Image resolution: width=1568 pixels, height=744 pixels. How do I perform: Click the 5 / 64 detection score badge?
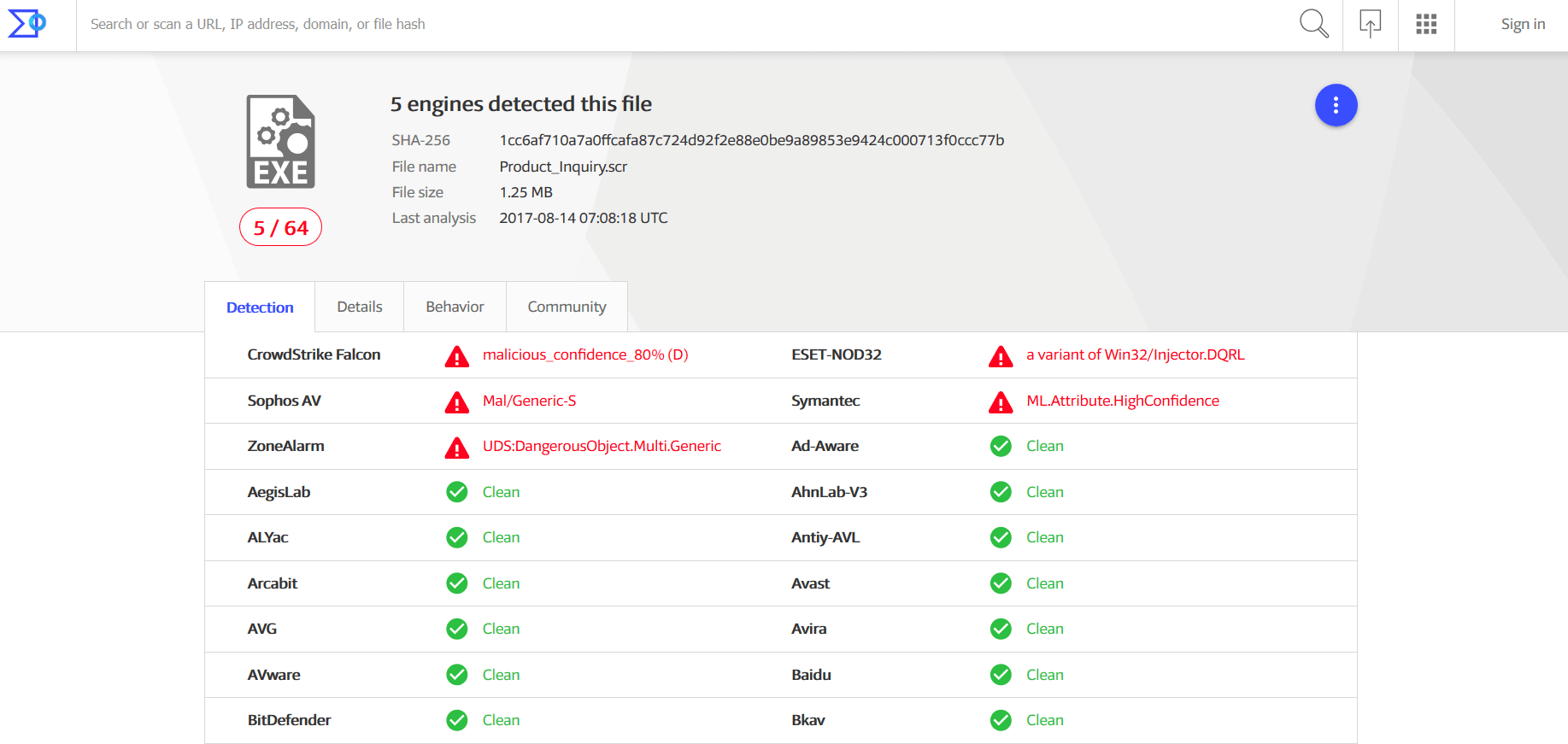click(x=280, y=228)
